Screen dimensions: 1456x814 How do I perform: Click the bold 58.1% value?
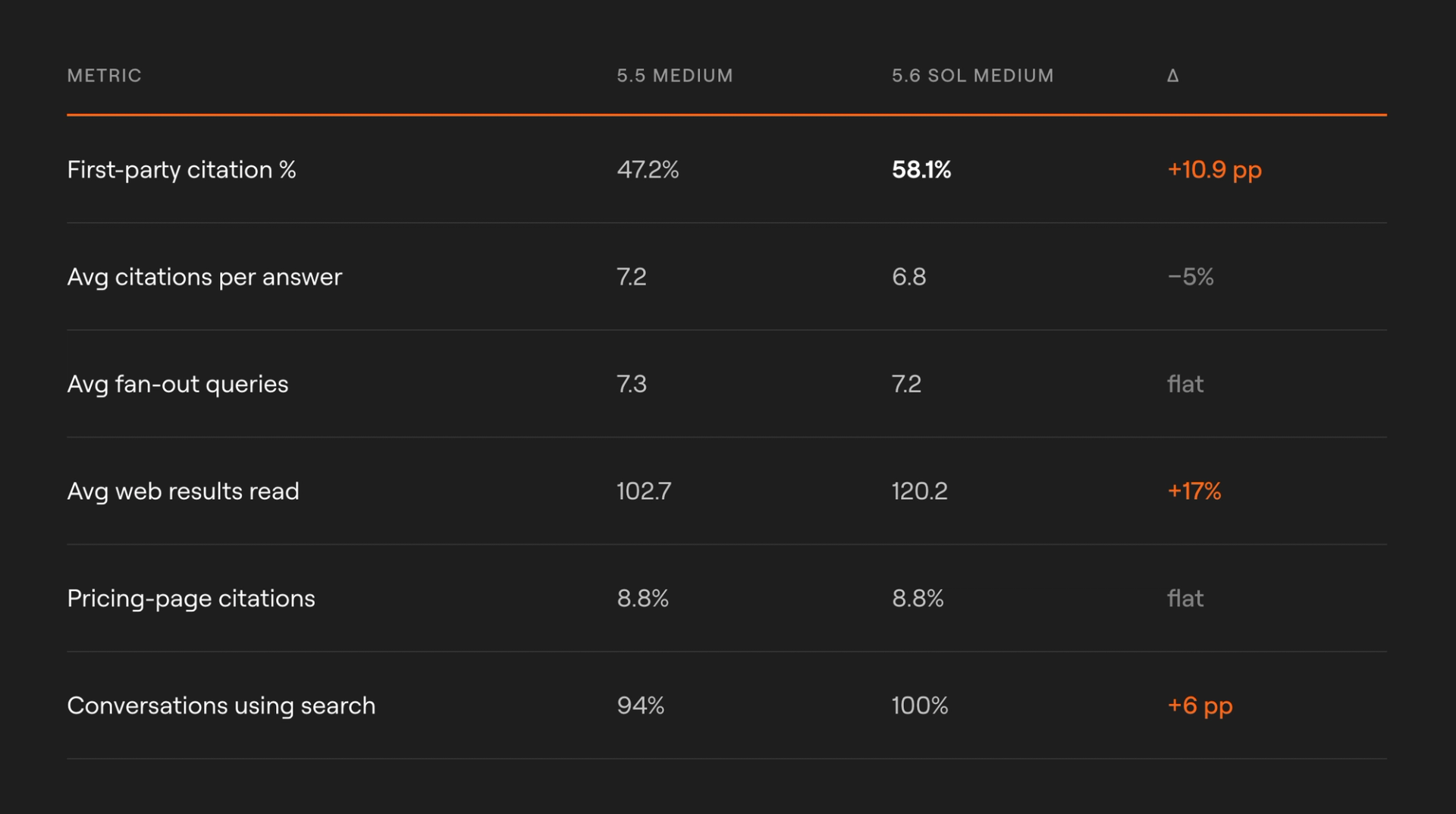pyautogui.click(x=921, y=170)
